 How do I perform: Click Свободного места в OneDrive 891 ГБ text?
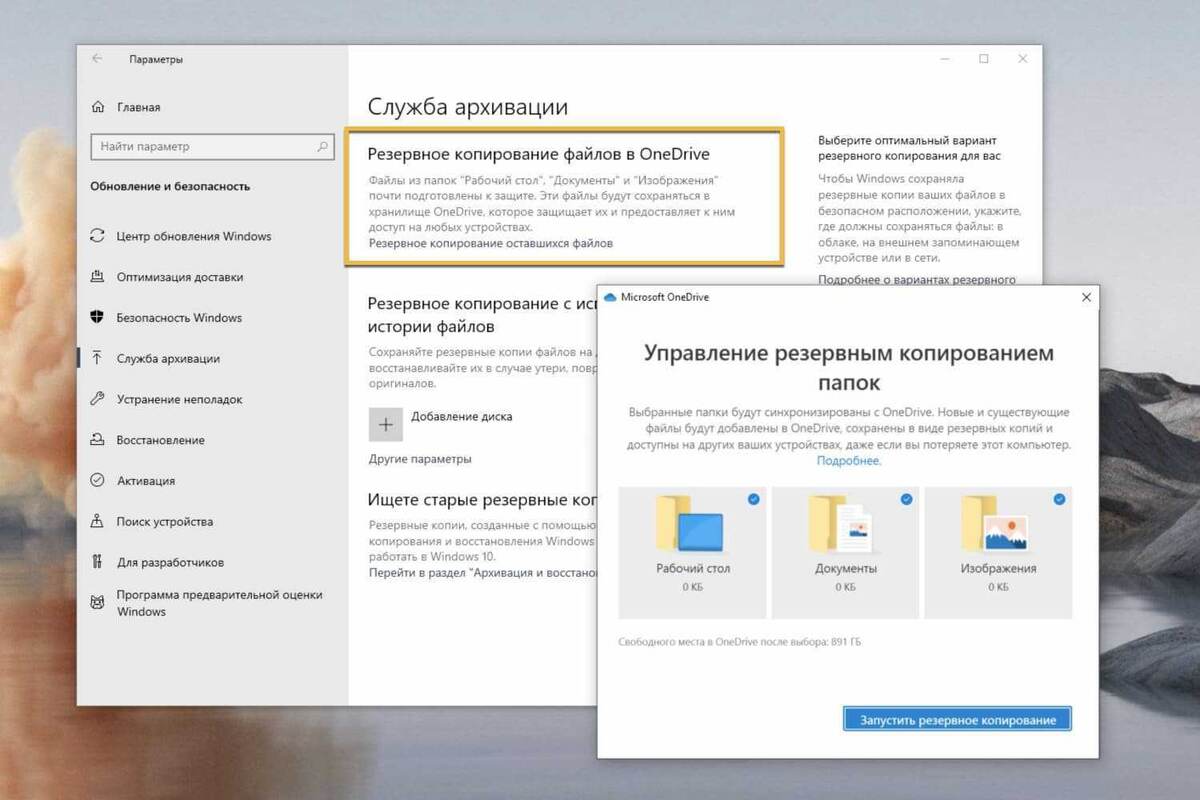(x=740, y=641)
